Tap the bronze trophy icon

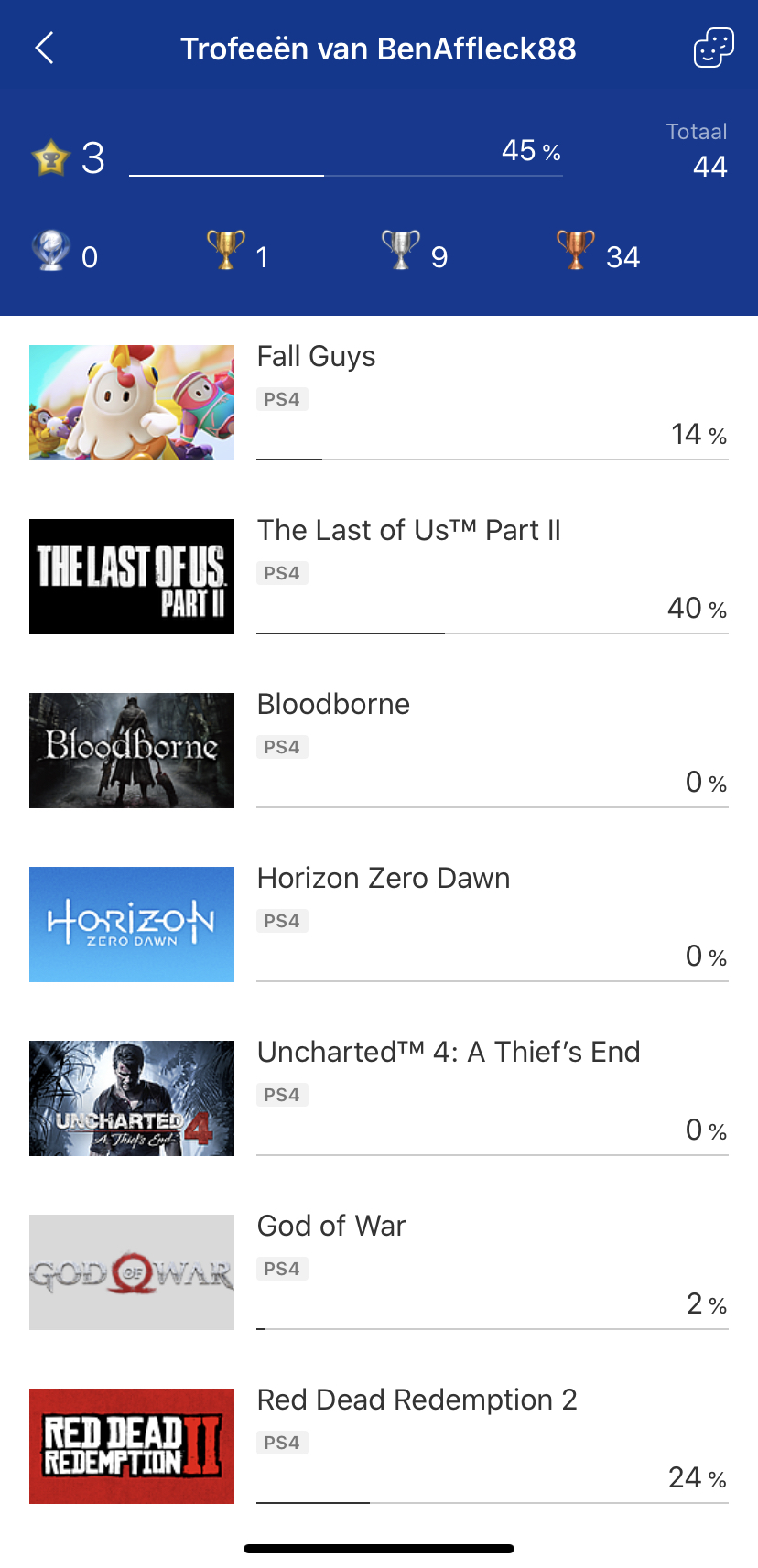tap(576, 250)
